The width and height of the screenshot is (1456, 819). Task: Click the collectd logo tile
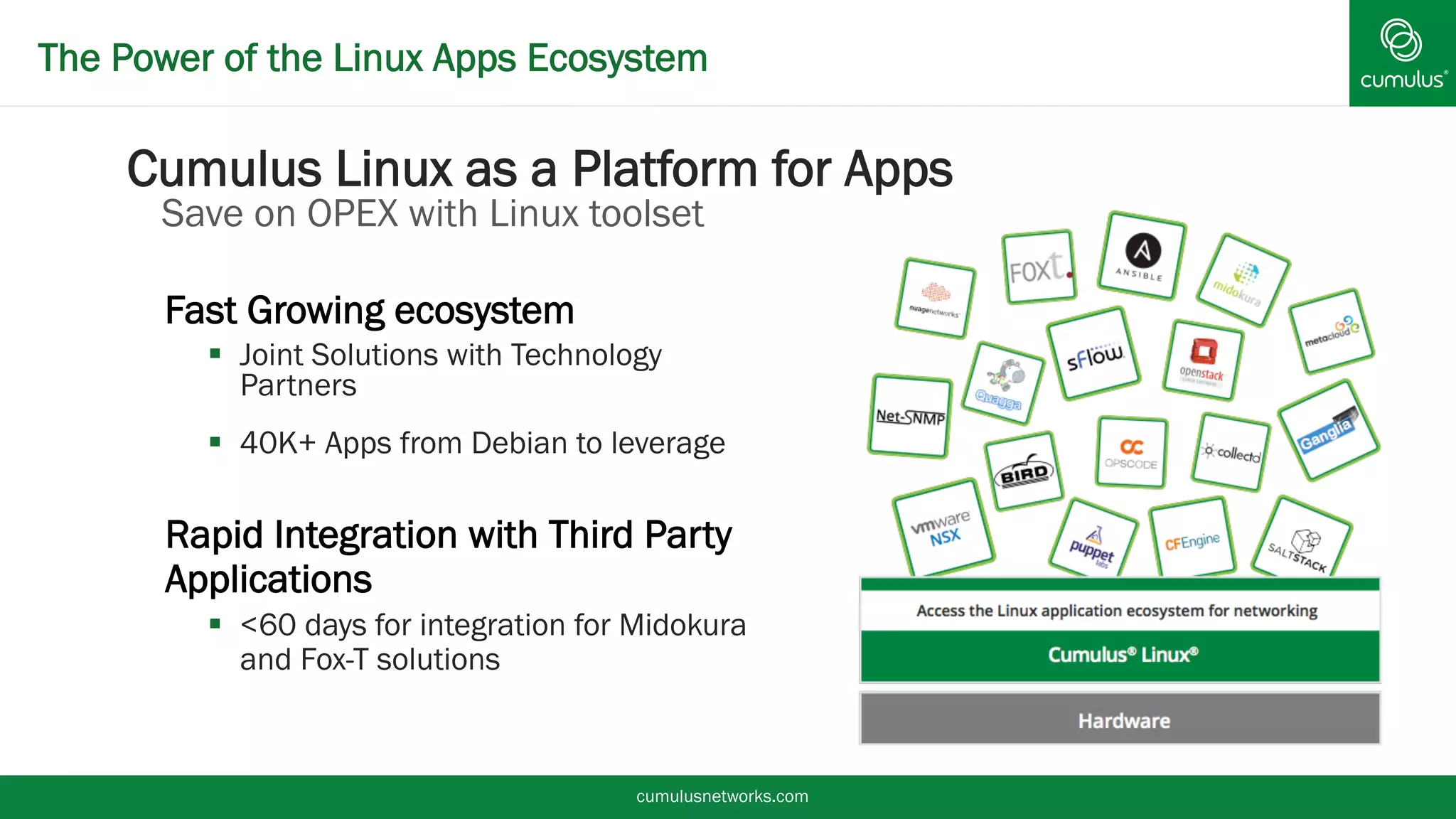tap(1231, 452)
